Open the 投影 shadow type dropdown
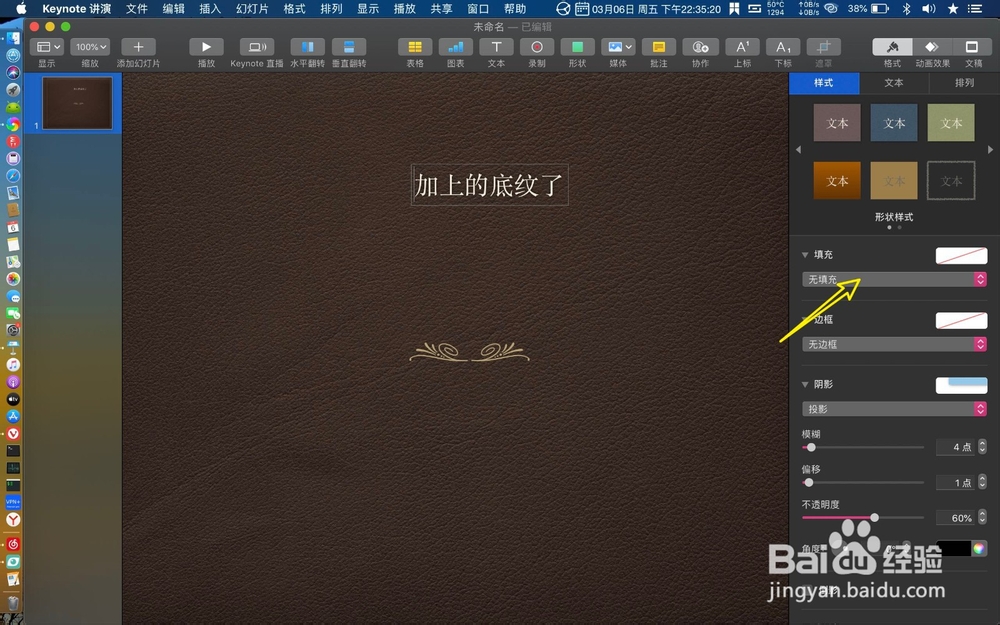 coord(894,409)
